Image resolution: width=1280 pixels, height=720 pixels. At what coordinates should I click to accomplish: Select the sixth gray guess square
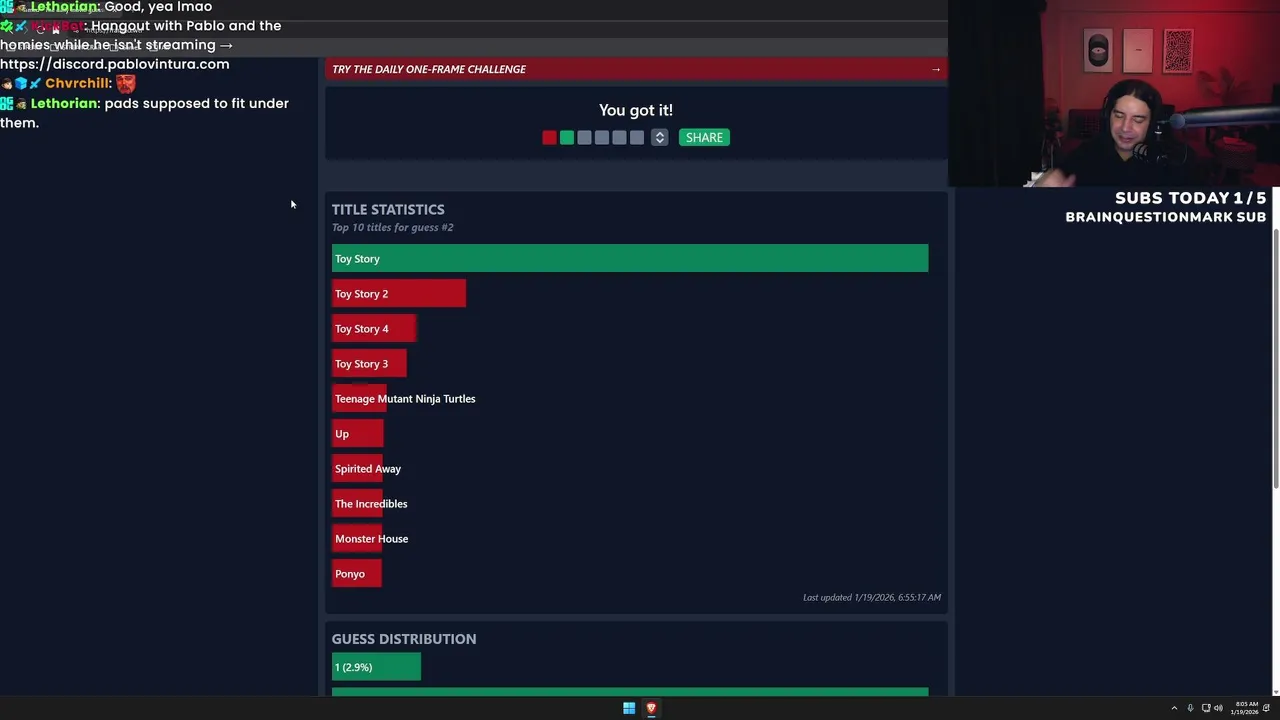(x=637, y=138)
